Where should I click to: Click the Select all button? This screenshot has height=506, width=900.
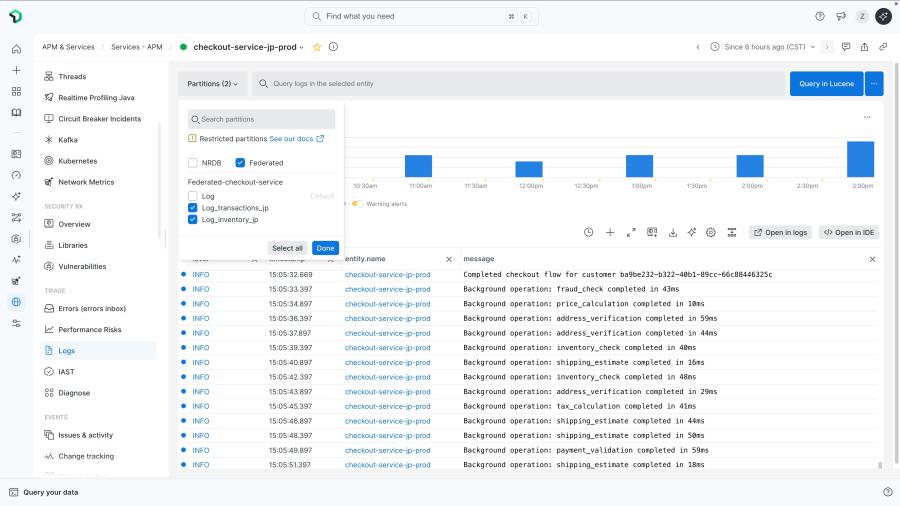point(287,248)
